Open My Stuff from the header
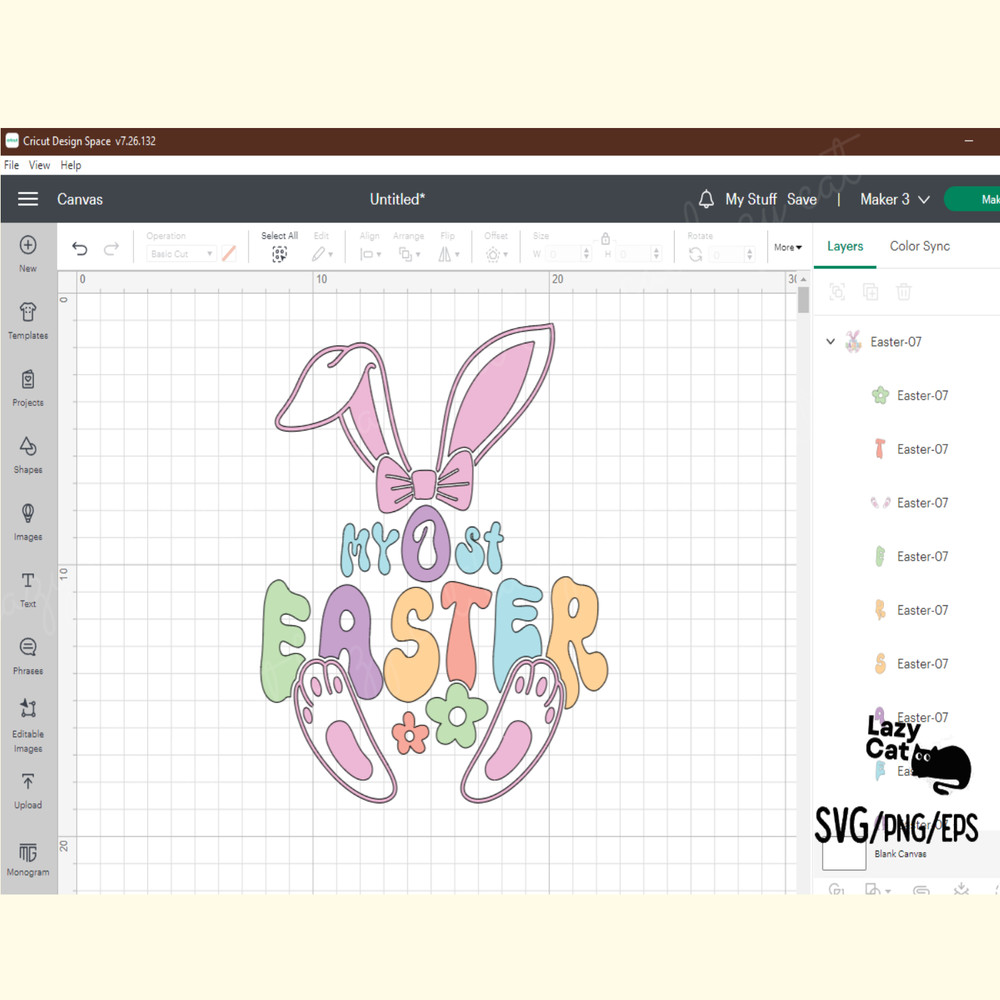This screenshot has width=1000, height=1000. coord(751,199)
